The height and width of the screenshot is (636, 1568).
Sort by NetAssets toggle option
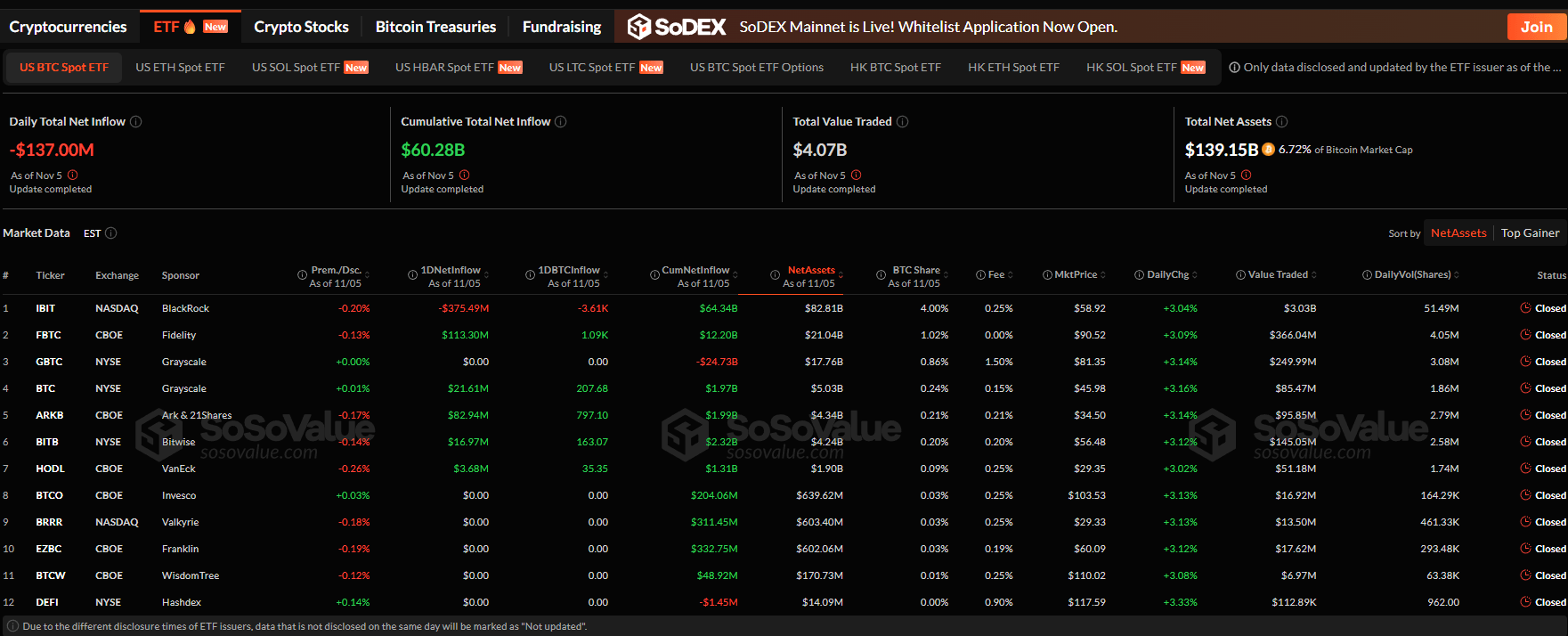1458,233
